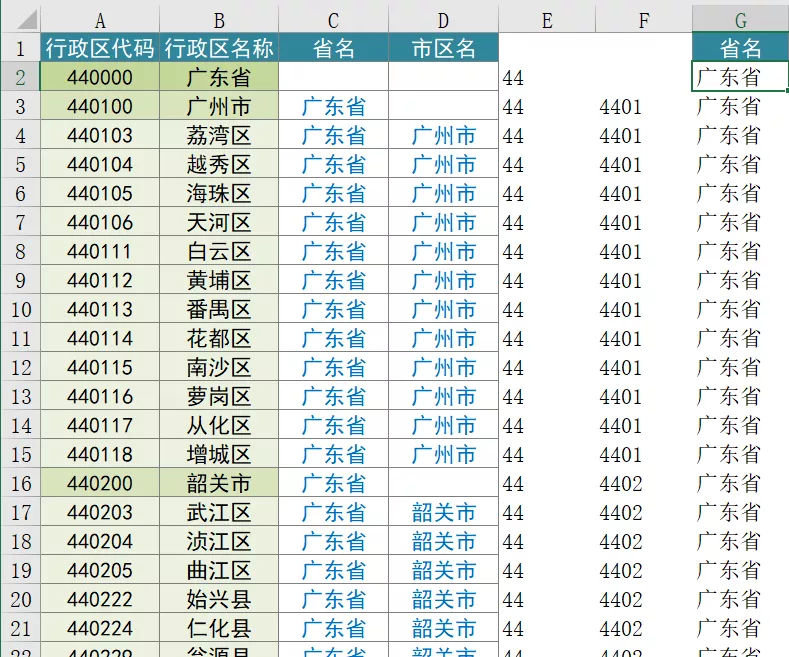
Task: Select column A header
Action: point(100,20)
